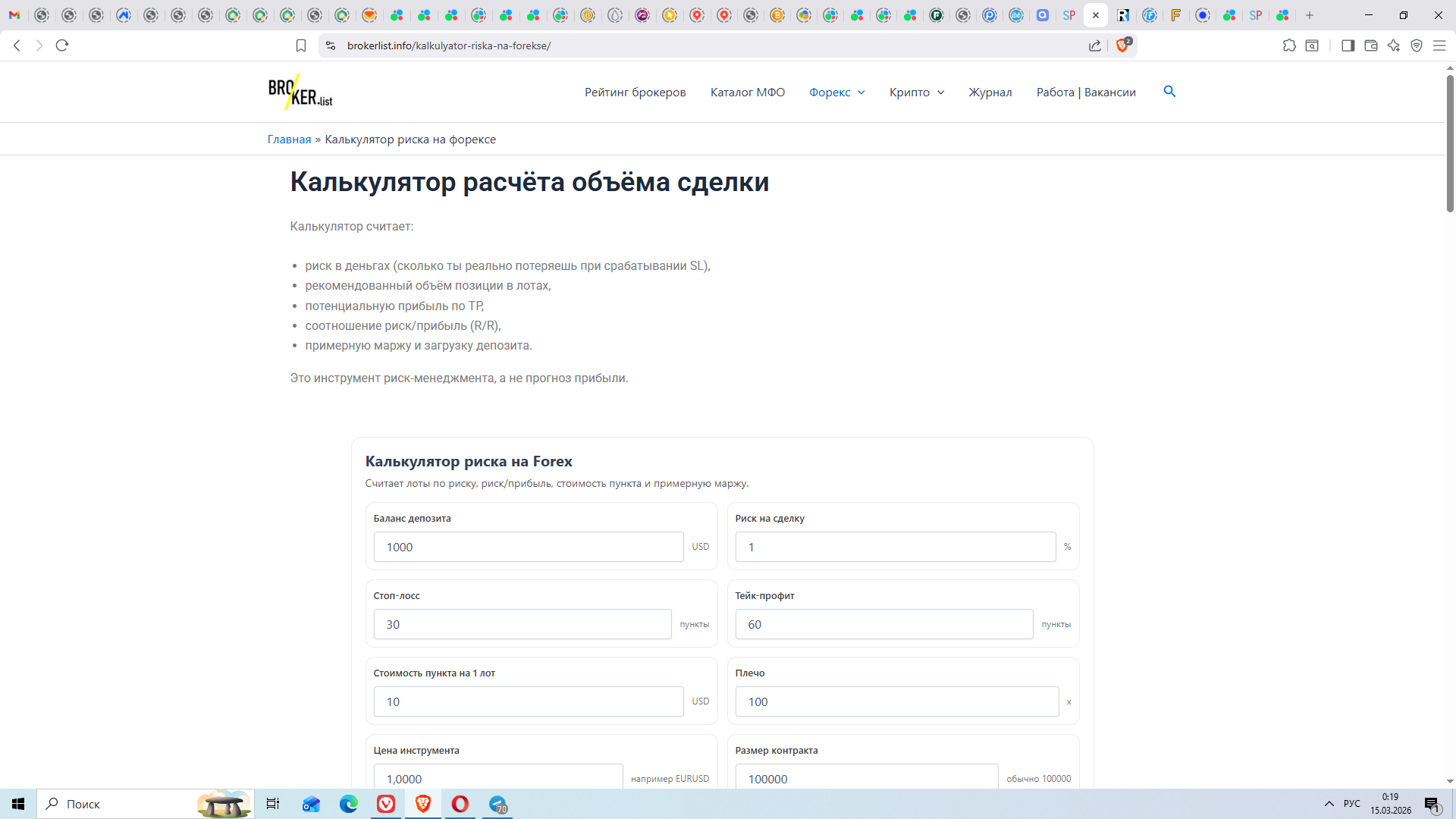Open Brave wallet icon in toolbar
1456x819 pixels.
click(x=1371, y=45)
